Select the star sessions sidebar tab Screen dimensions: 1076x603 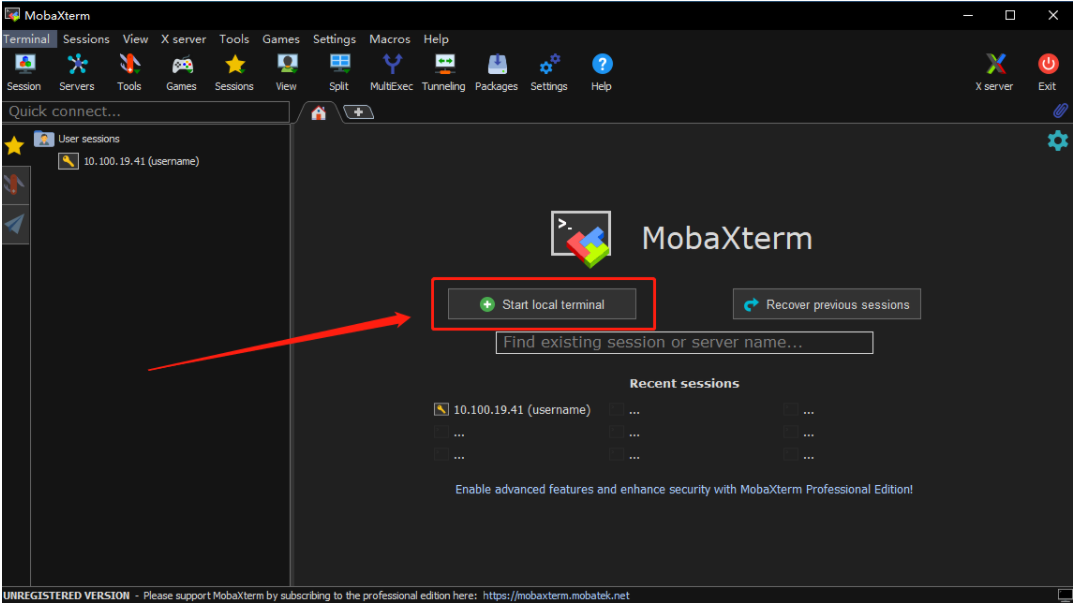(14, 146)
